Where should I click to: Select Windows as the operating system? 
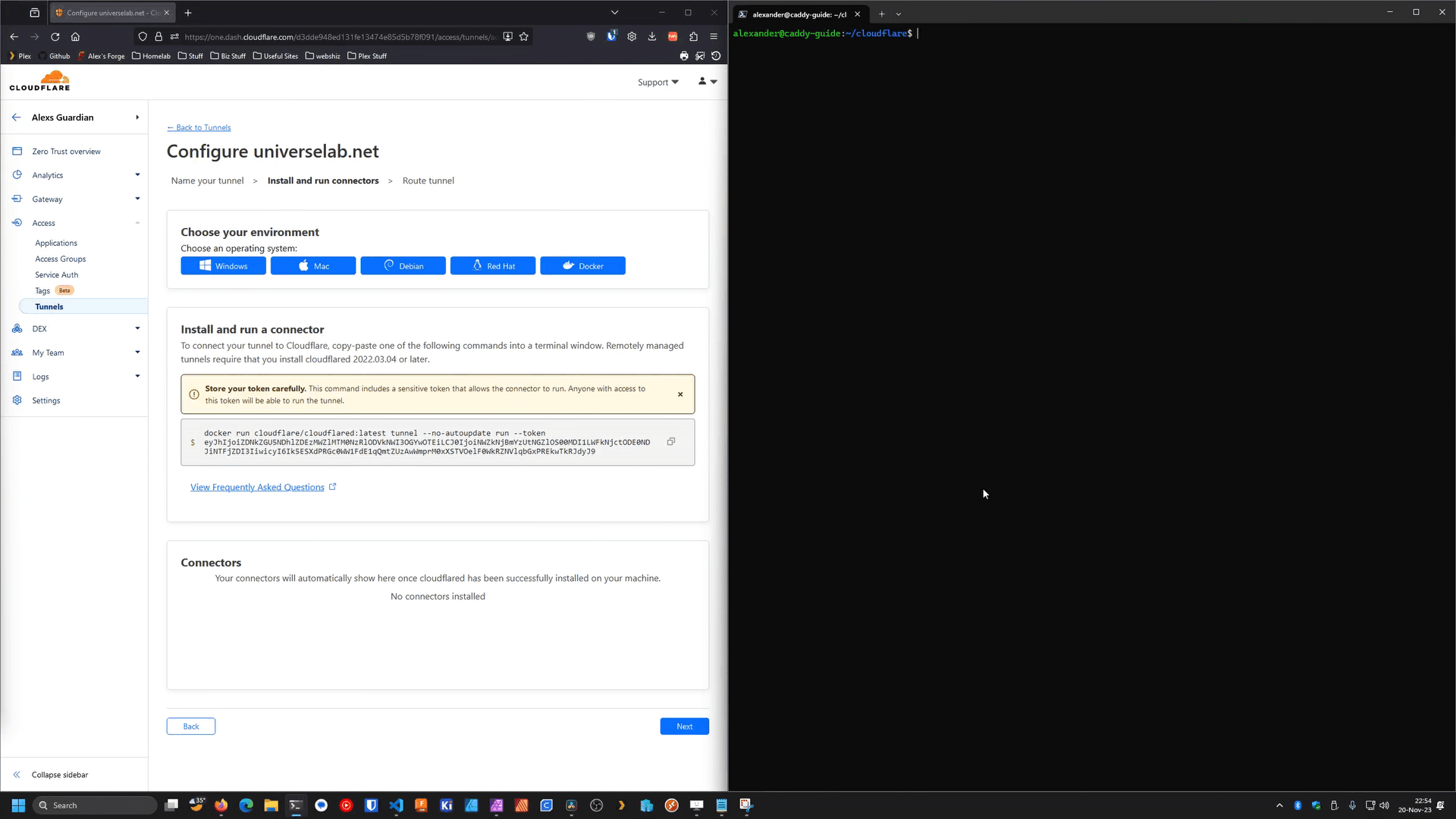pos(223,265)
